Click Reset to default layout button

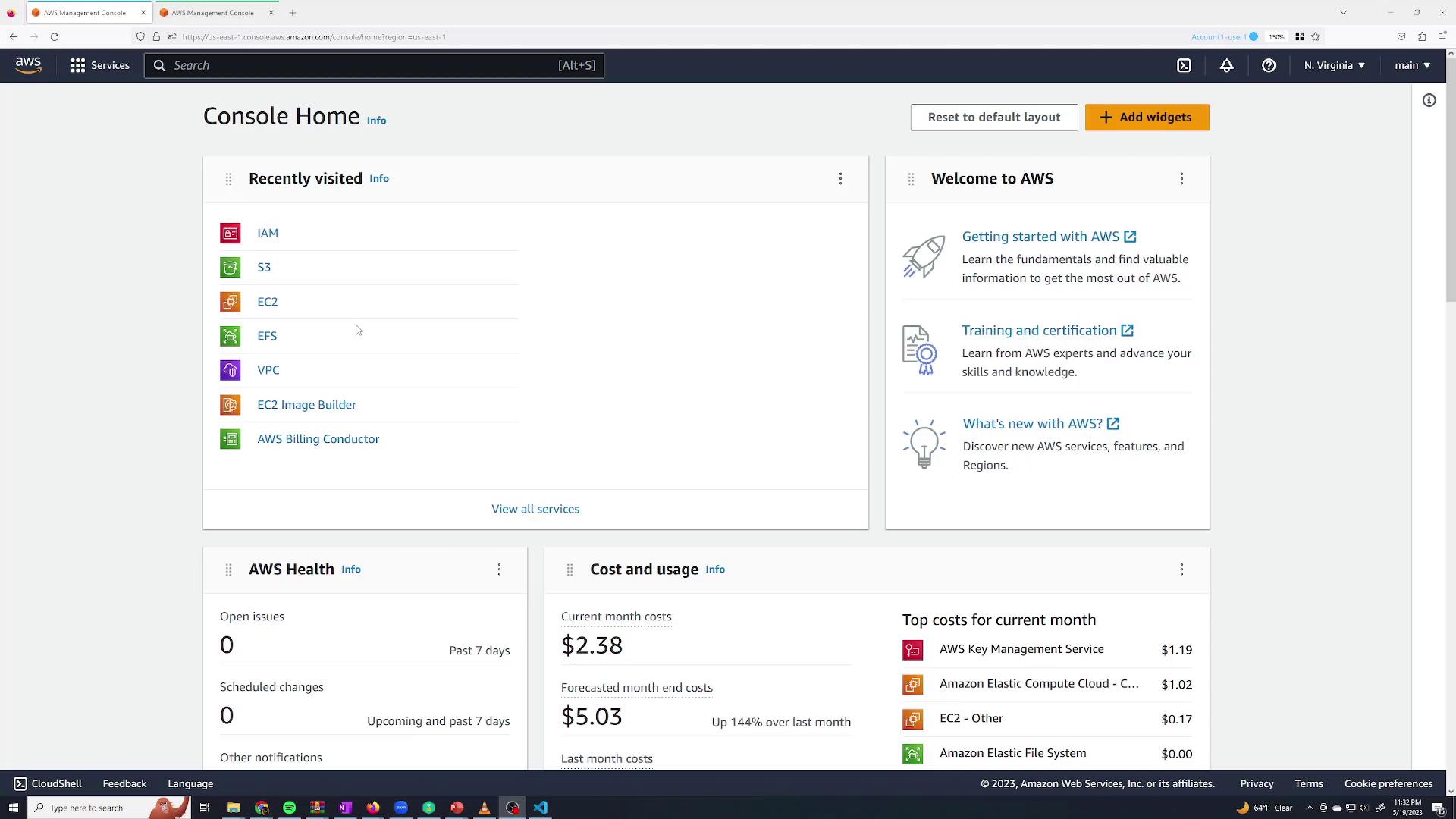pyautogui.click(x=993, y=118)
